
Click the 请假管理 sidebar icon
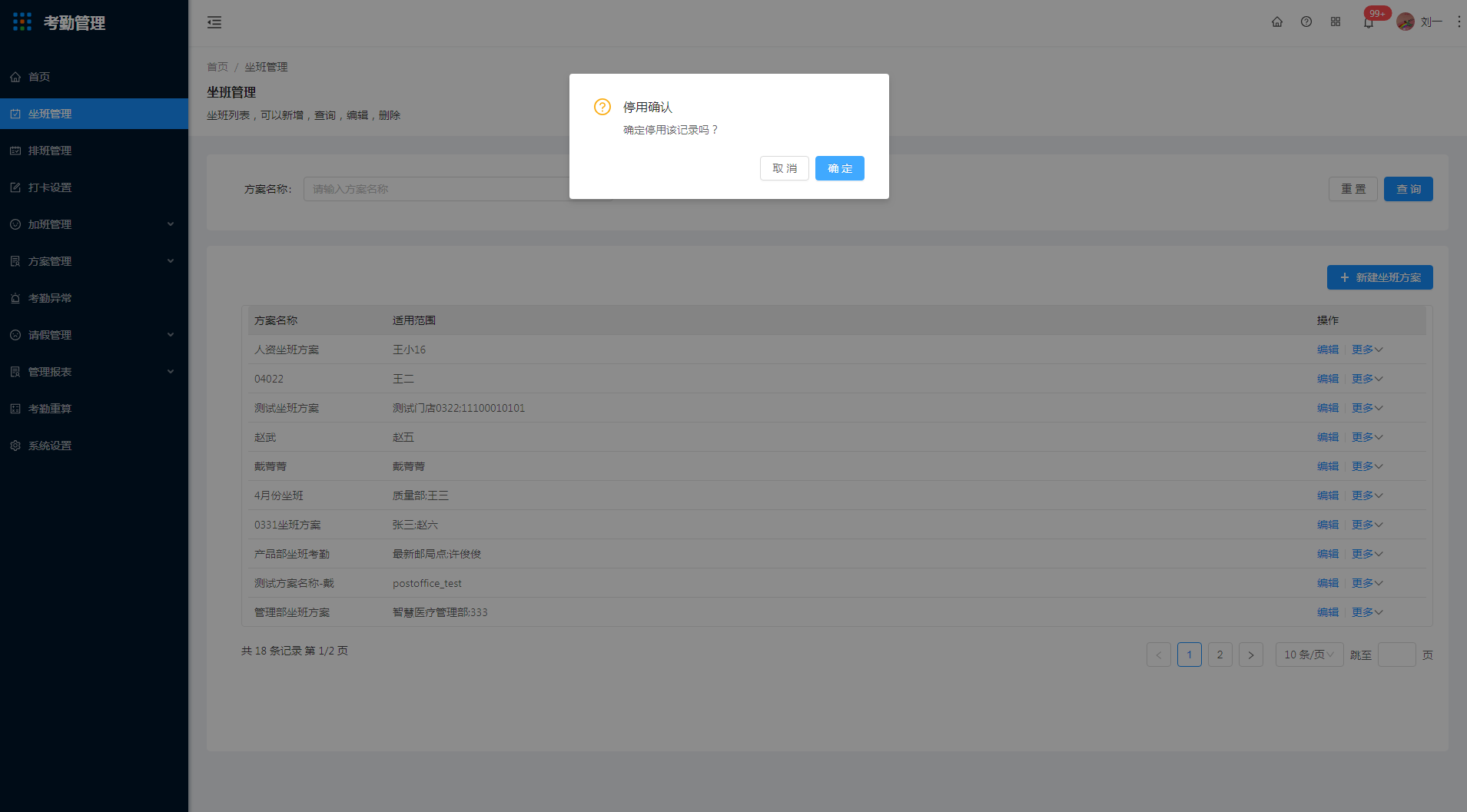coord(15,335)
